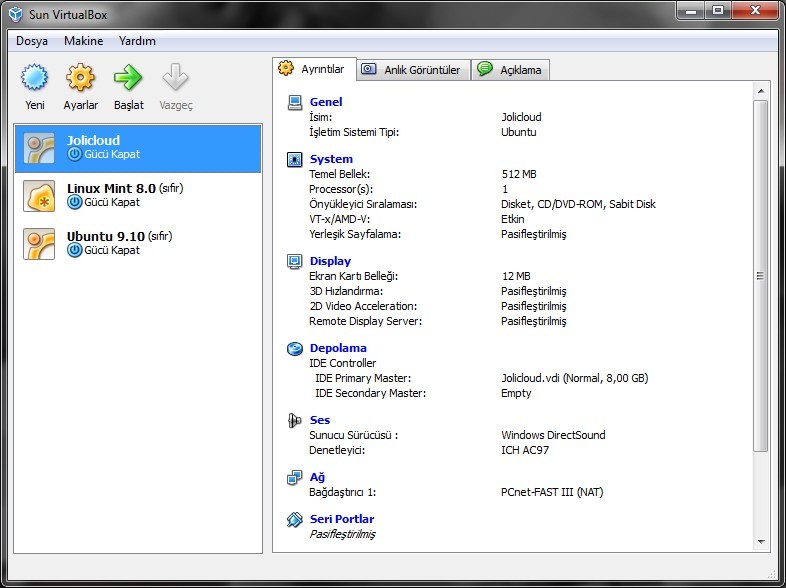
Task: Click the details vertical scrollbar thumb
Action: (x=761, y=276)
